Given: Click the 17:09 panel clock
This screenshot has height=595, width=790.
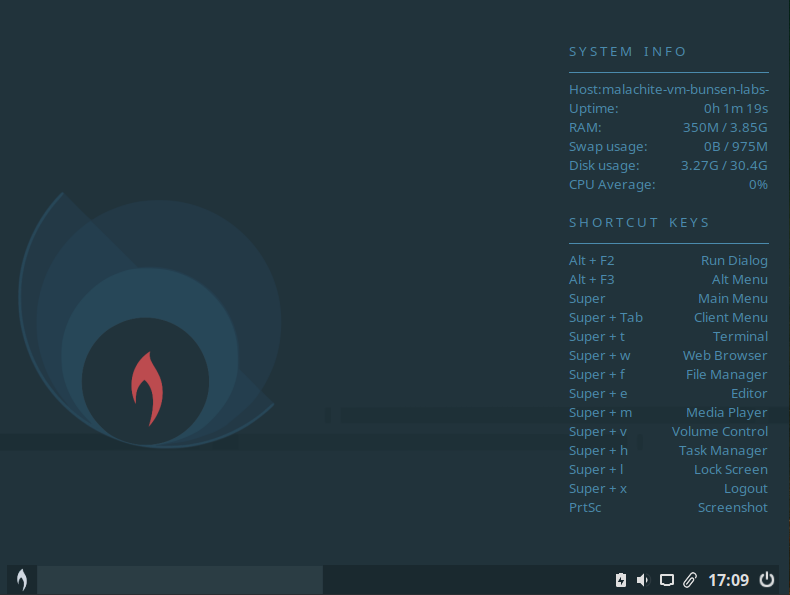Looking at the screenshot, I should tap(728, 580).
